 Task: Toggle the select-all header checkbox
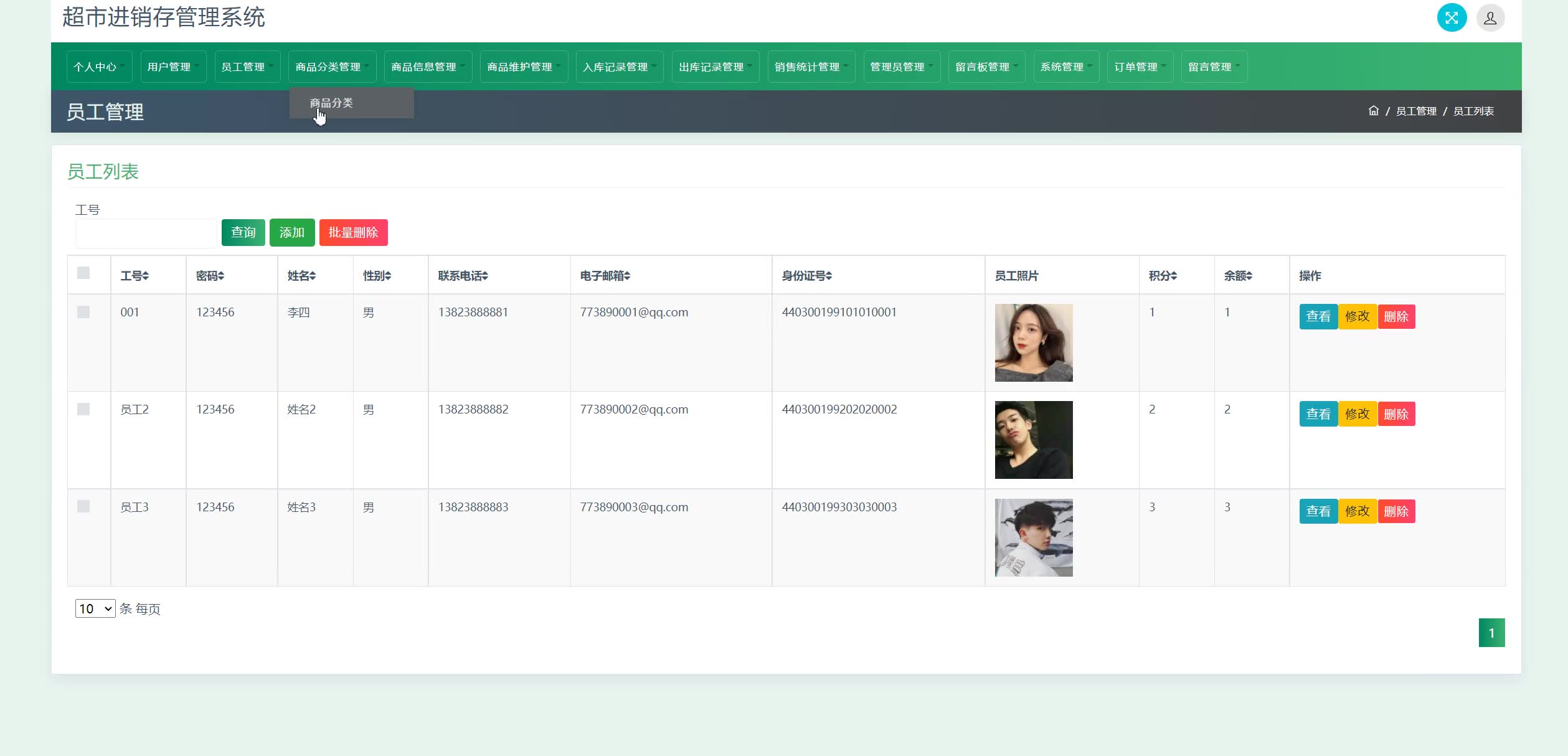pos(83,273)
